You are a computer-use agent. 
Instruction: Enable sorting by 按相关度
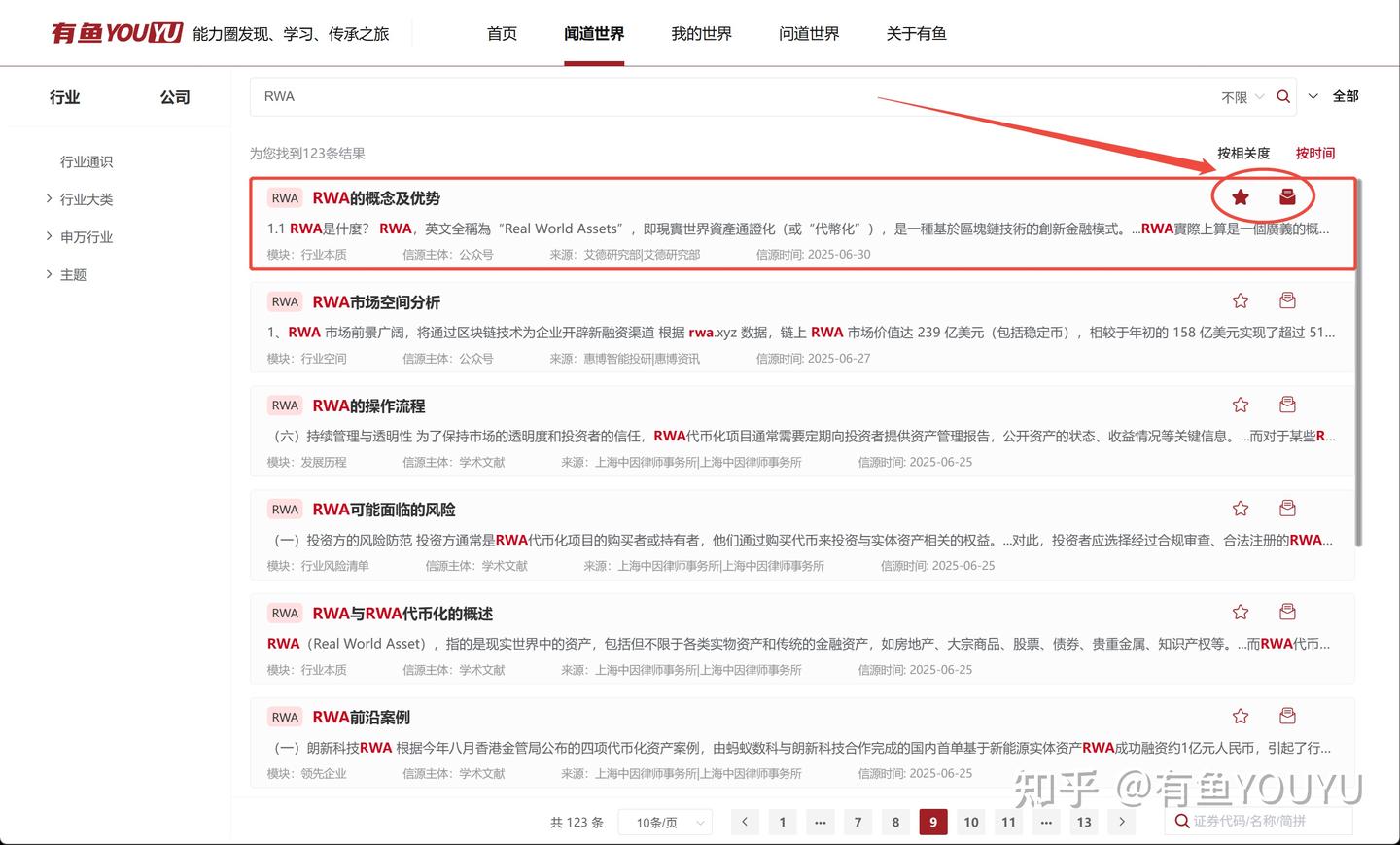coord(1245,153)
